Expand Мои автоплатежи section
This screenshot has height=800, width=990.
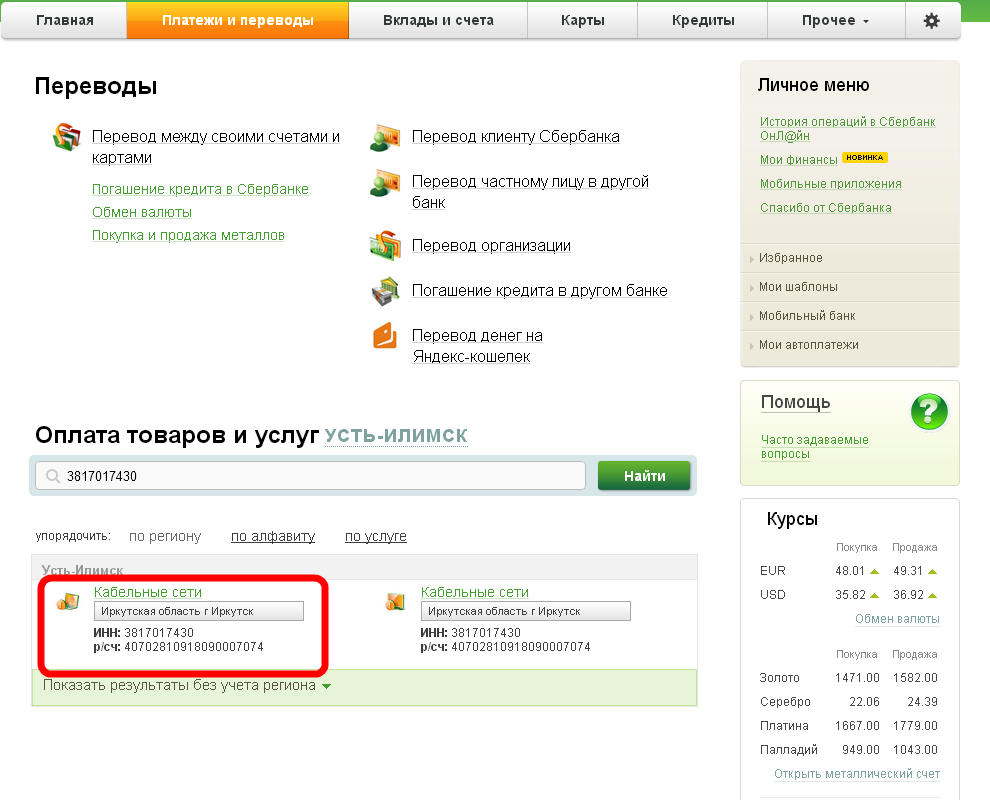[x=850, y=345]
